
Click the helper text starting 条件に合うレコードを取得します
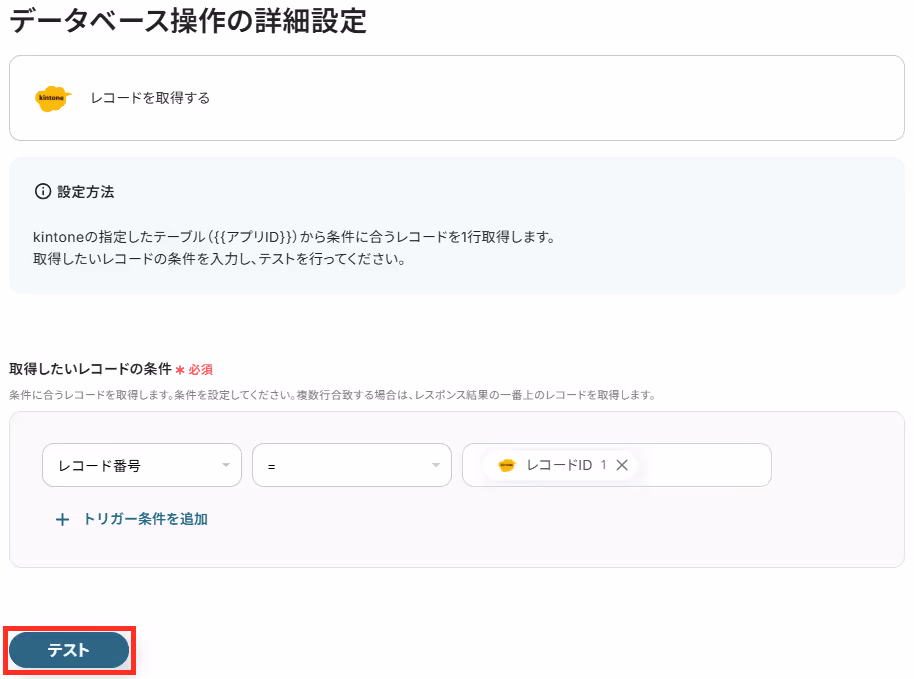coord(333,395)
